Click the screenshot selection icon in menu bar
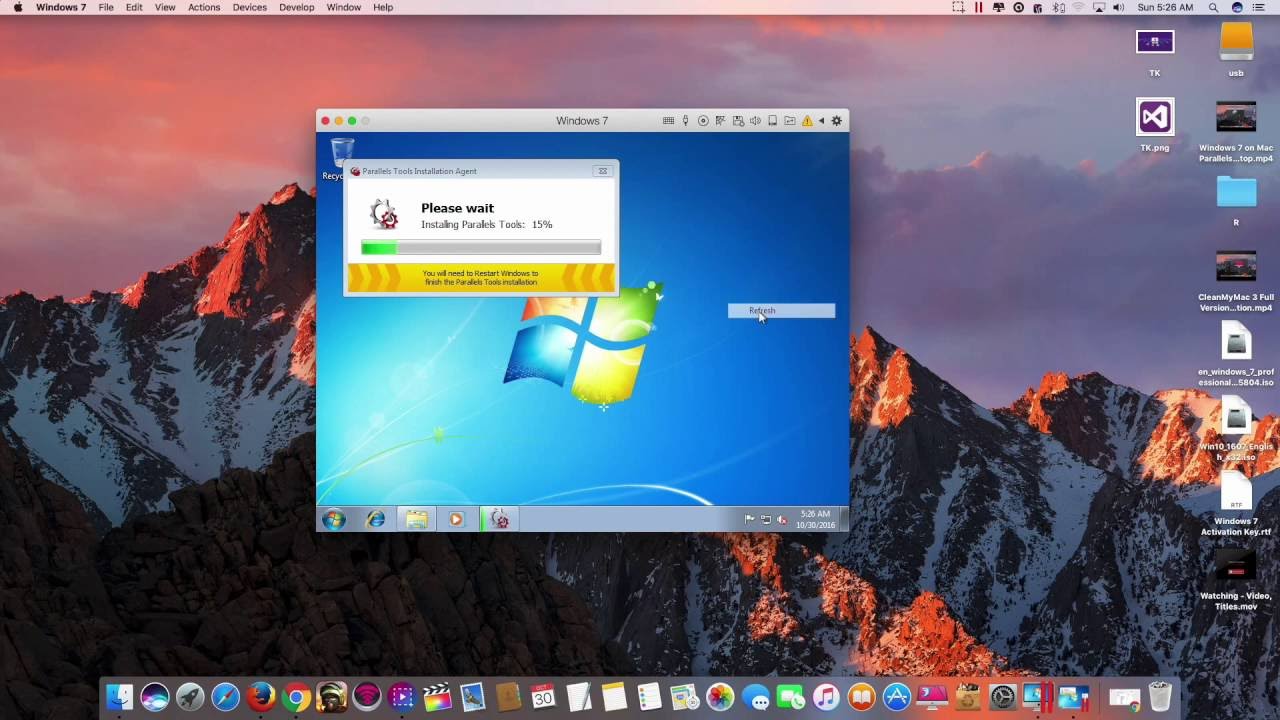Image resolution: width=1280 pixels, height=720 pixels. coord(958,7)
